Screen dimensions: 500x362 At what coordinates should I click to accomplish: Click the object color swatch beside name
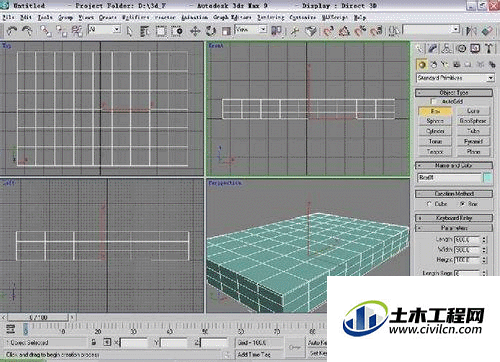pyautogui.click(x=488, y=178)
